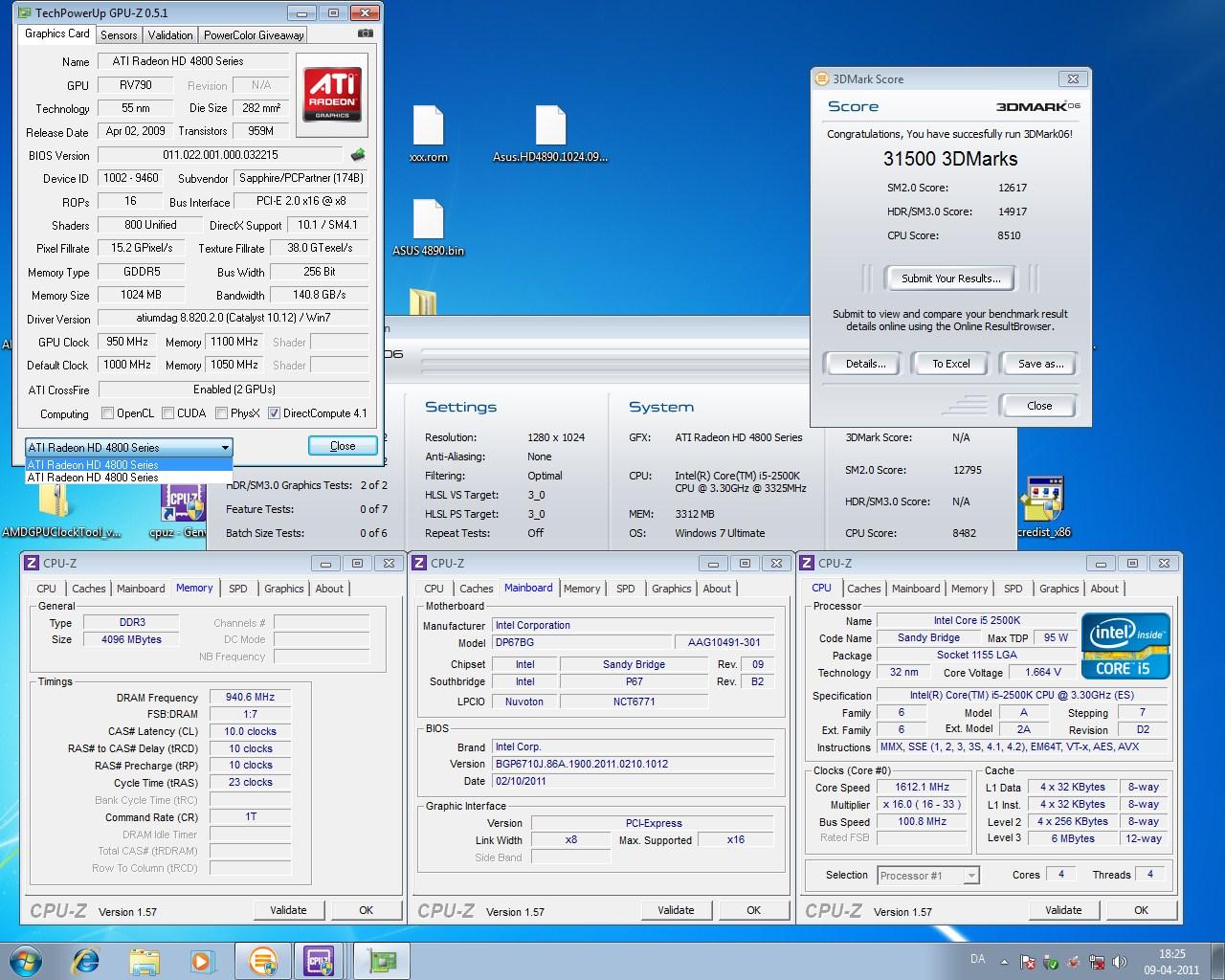The width and height of the screenshot is (1225, 980).
Task: Open the Windows Start menu
Action: [x=26, y=961]
